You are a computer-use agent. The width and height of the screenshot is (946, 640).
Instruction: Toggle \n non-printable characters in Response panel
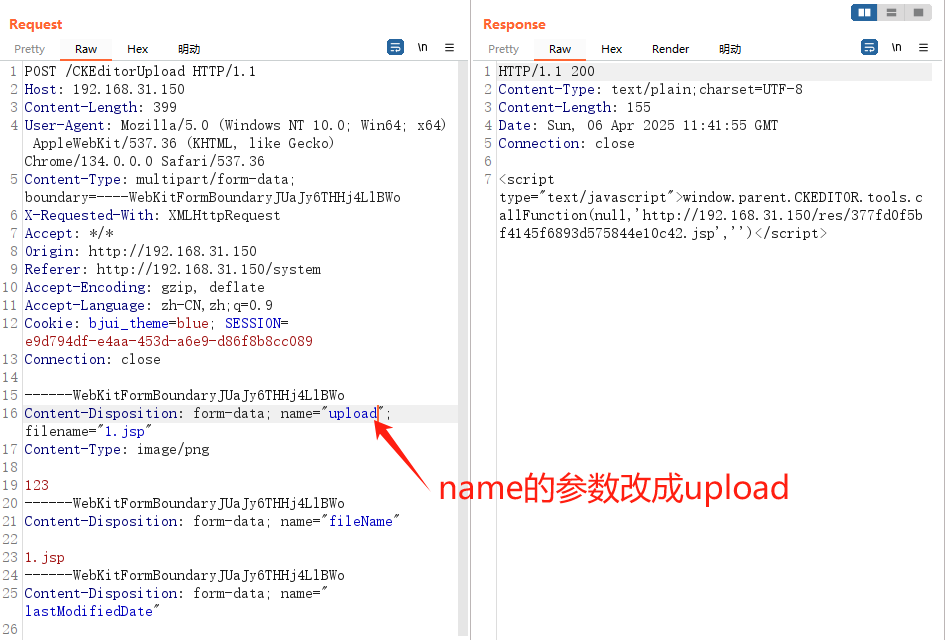coord(897,47)
